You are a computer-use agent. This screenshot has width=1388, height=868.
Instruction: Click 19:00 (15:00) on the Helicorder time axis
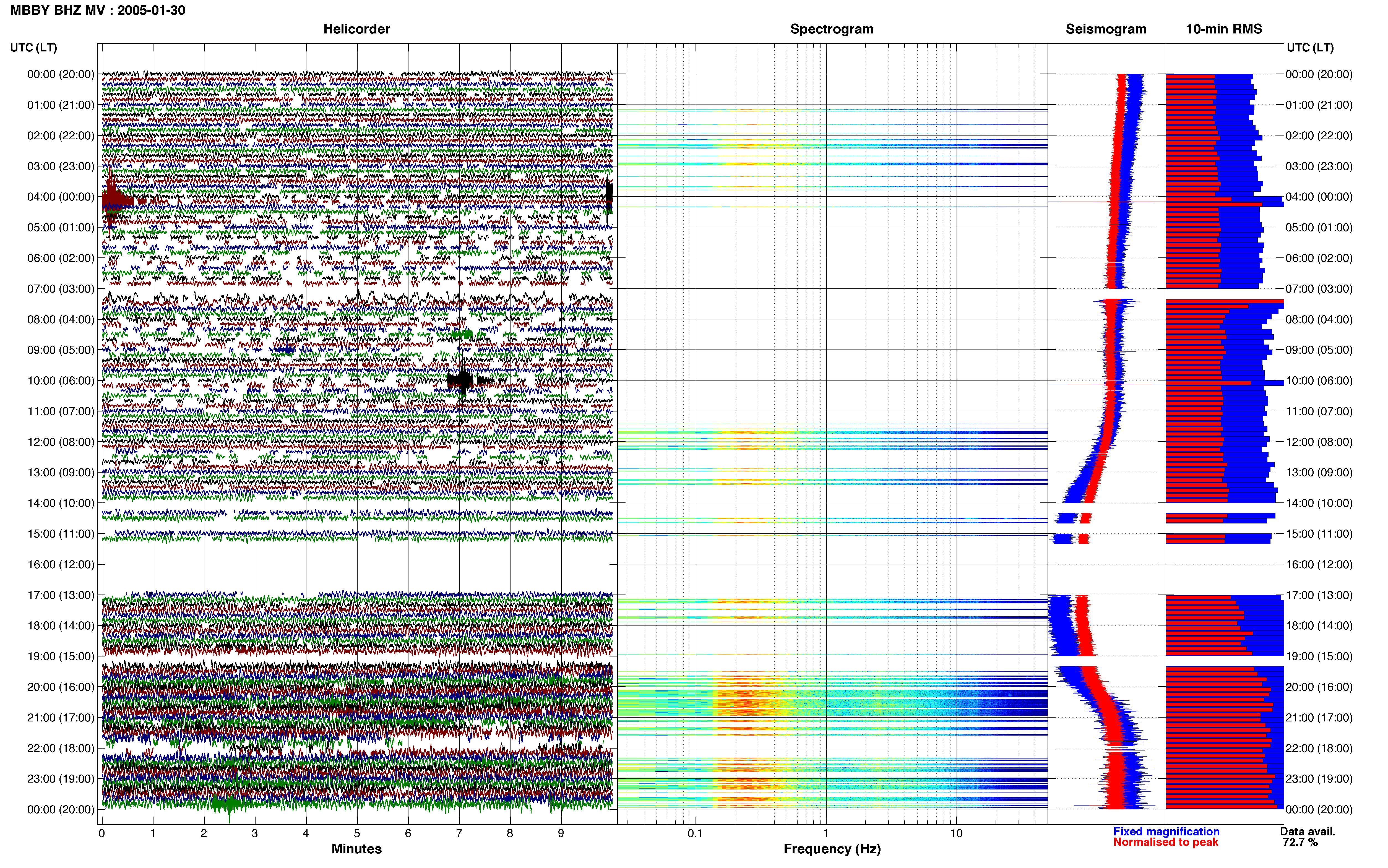point(61,656)
